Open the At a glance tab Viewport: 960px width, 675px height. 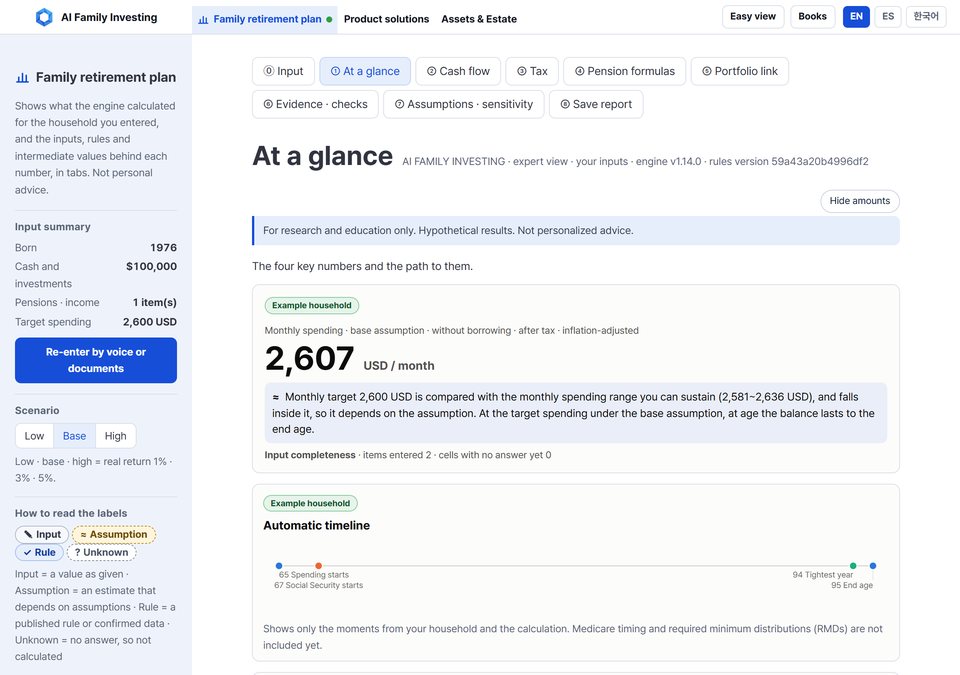[366, 71]
